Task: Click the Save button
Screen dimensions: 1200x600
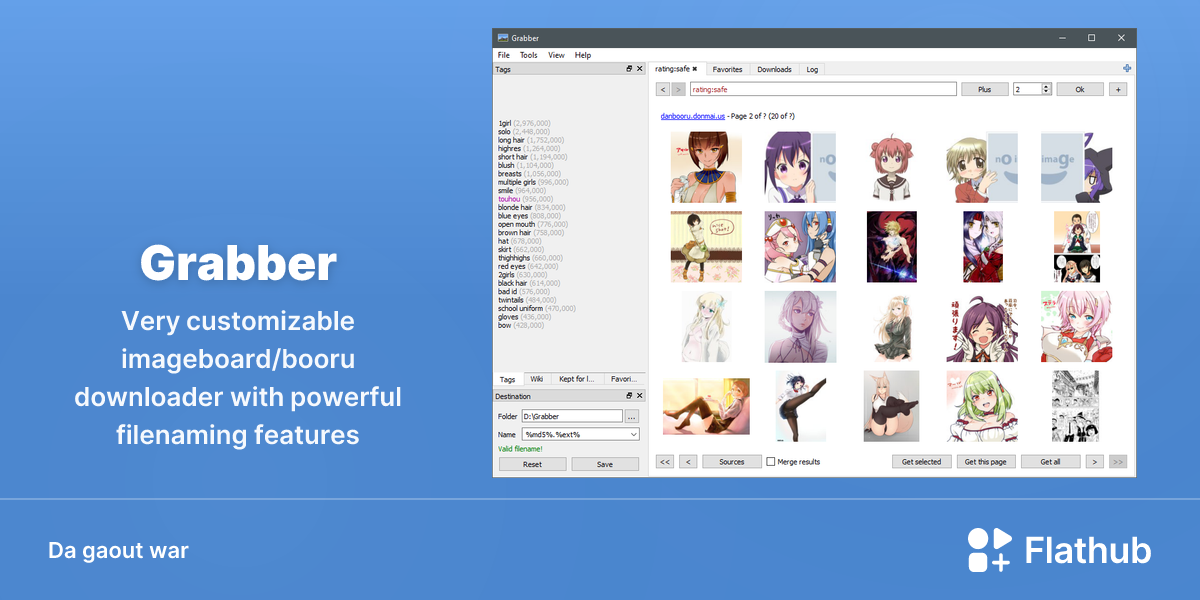Action: click(605, 464)
